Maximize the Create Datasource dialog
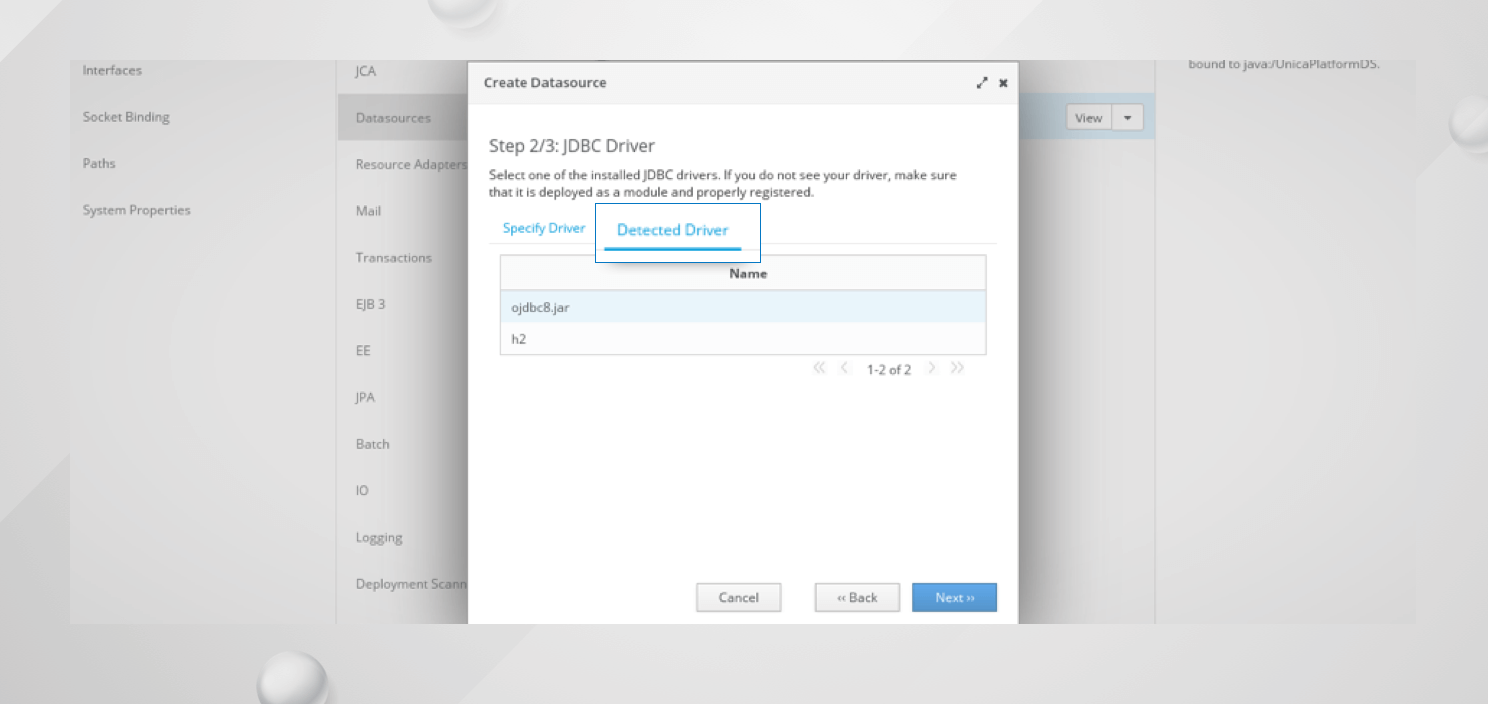This screenshot has height=704, width=1488. (982, 83)
